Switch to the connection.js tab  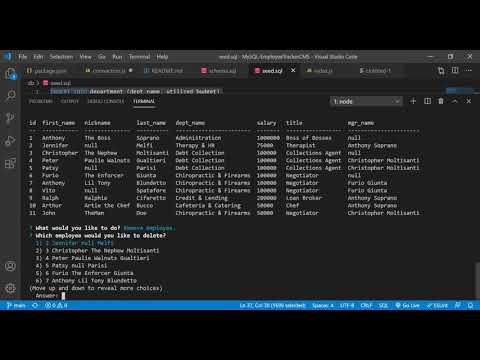109,71
